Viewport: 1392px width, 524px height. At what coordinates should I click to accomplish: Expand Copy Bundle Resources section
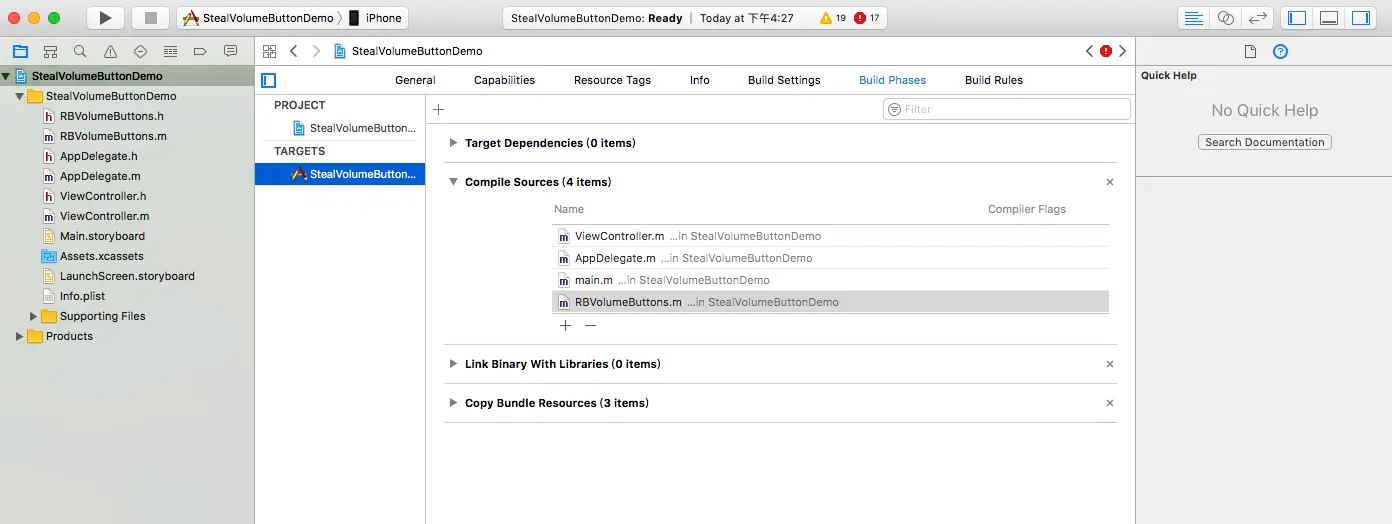(454, 403)
